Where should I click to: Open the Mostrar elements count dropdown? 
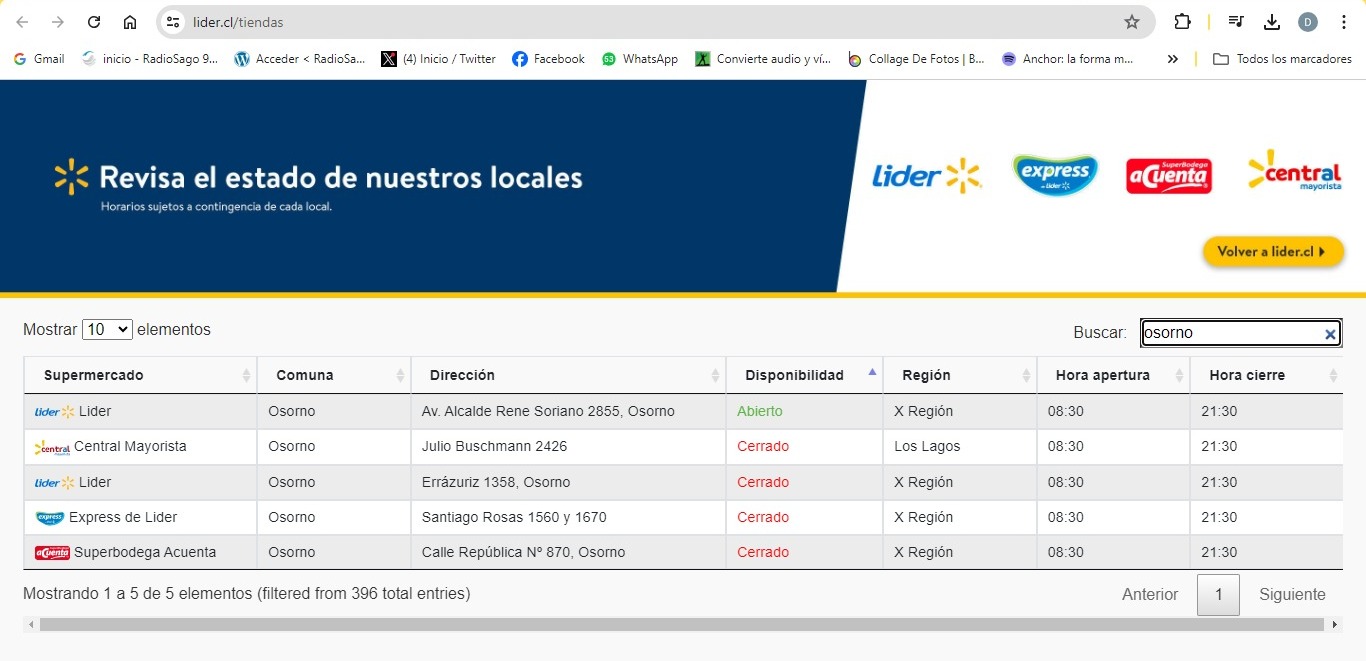point(107,329)
